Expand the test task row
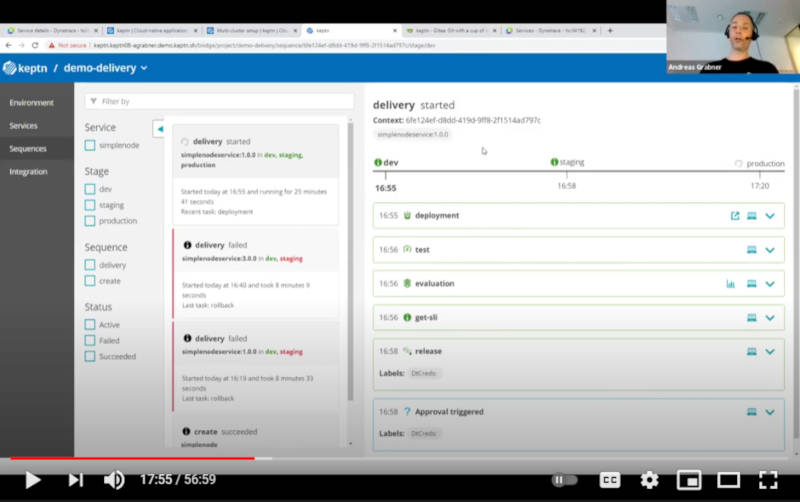 coord(770,250)
